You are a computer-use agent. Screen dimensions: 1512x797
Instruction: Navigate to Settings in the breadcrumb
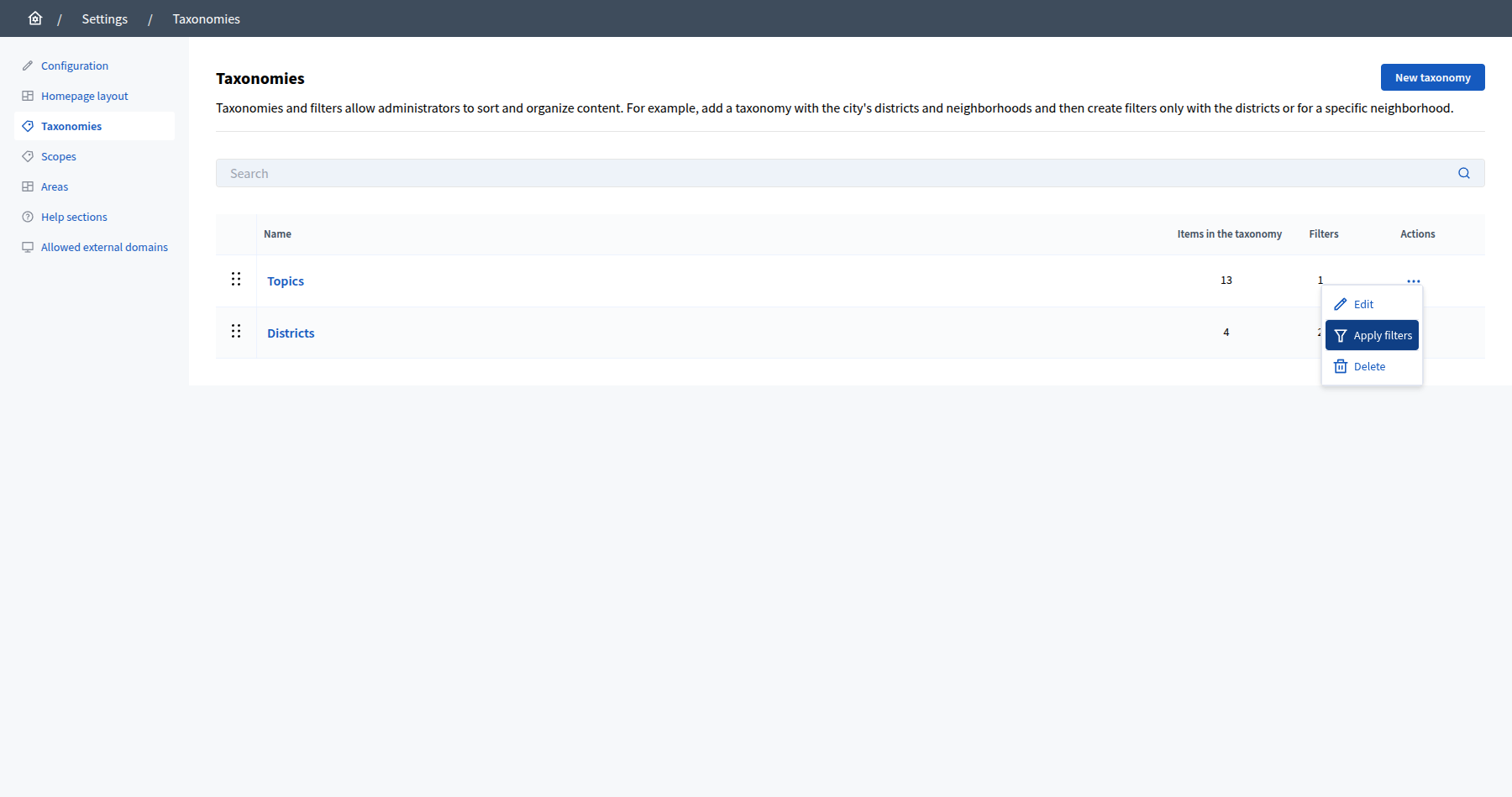(x=104, y=18)
